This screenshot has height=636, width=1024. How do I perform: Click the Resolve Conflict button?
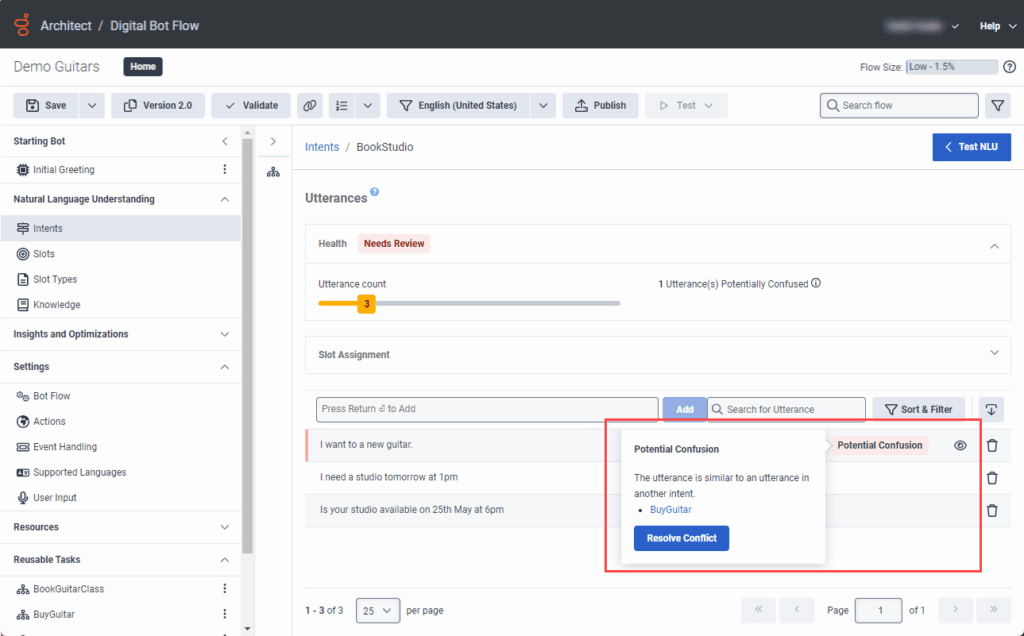(x=681, y=538)
